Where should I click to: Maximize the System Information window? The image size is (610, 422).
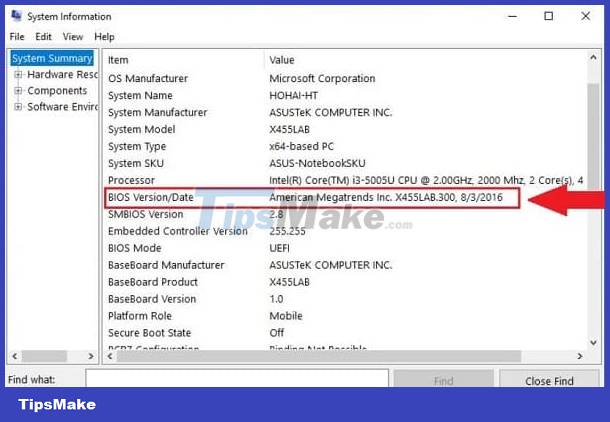pyautogui.click(x=549, y=16)
